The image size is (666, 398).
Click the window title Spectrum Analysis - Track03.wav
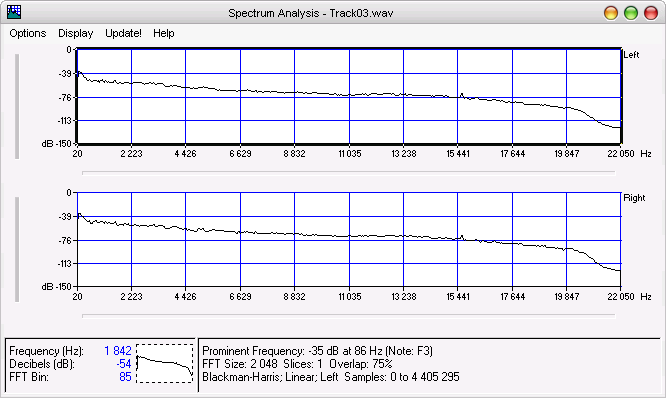311,13
